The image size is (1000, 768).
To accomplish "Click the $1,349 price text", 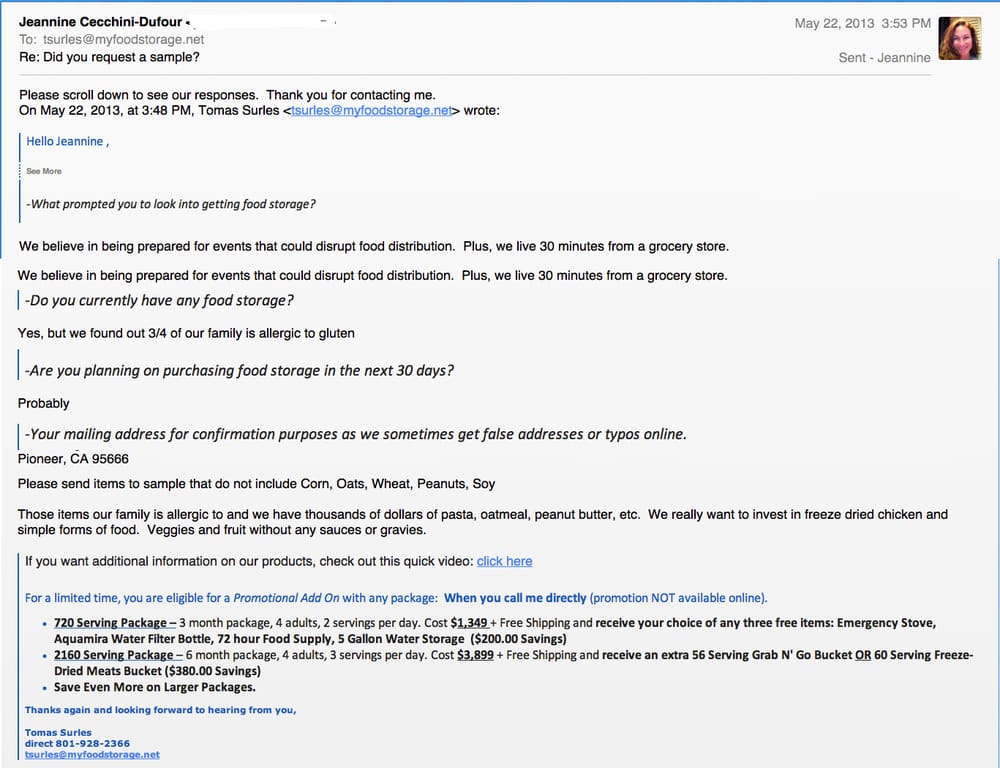I will (x=470, y=623).
